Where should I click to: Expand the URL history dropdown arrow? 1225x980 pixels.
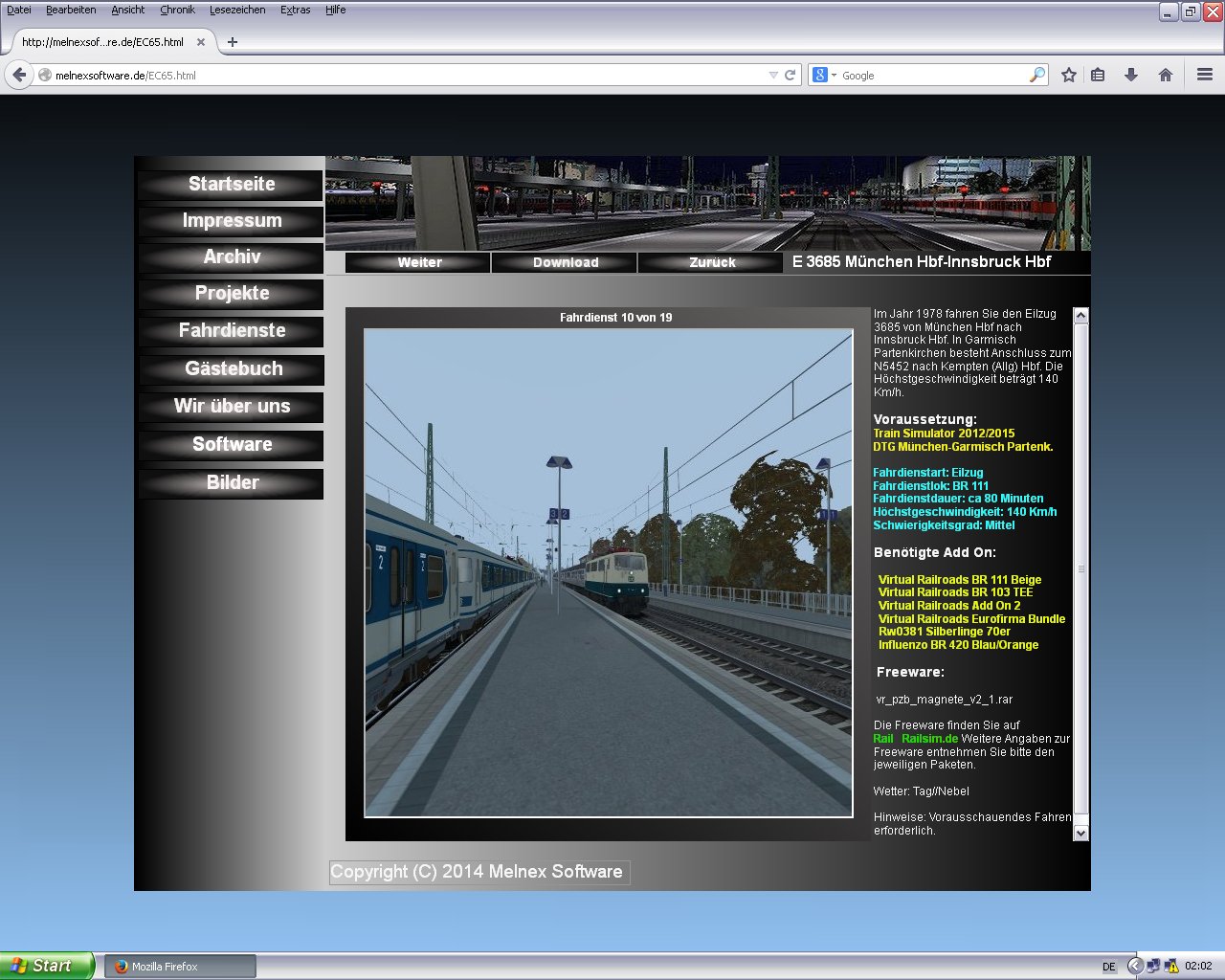[773, 75]
